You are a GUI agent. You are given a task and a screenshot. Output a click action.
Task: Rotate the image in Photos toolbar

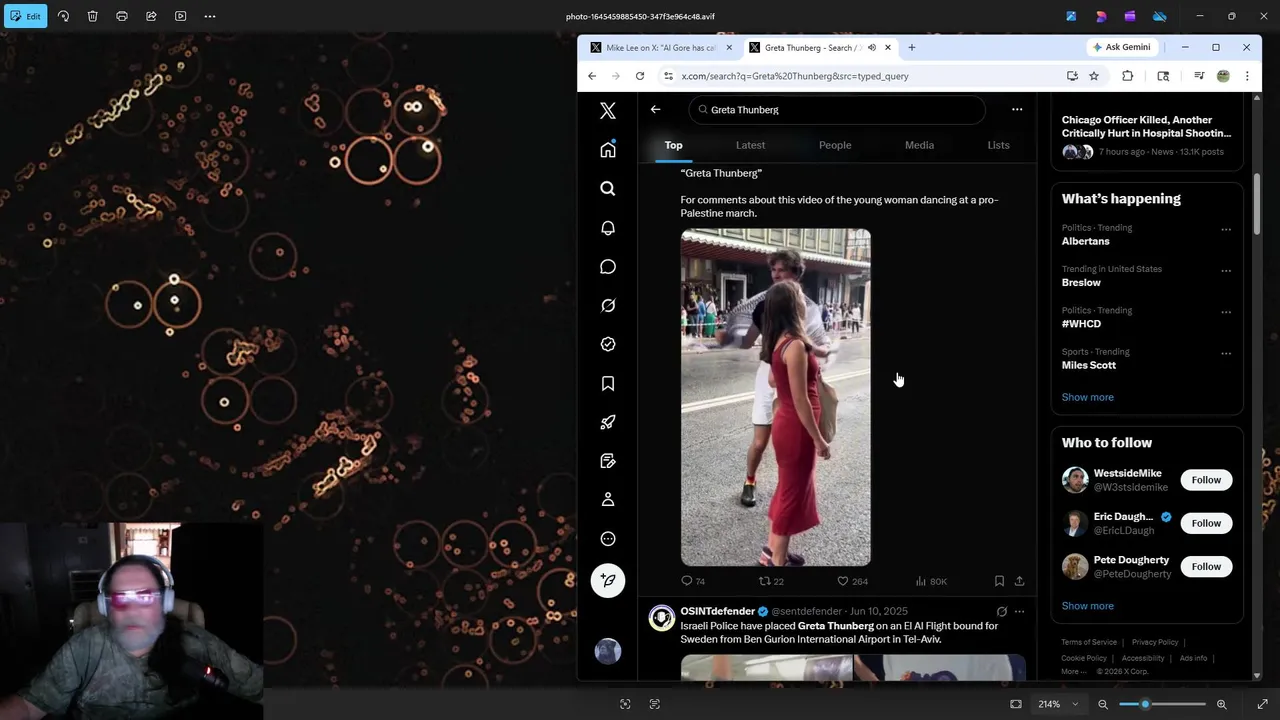pyautogui.click(x=63, y=16)
